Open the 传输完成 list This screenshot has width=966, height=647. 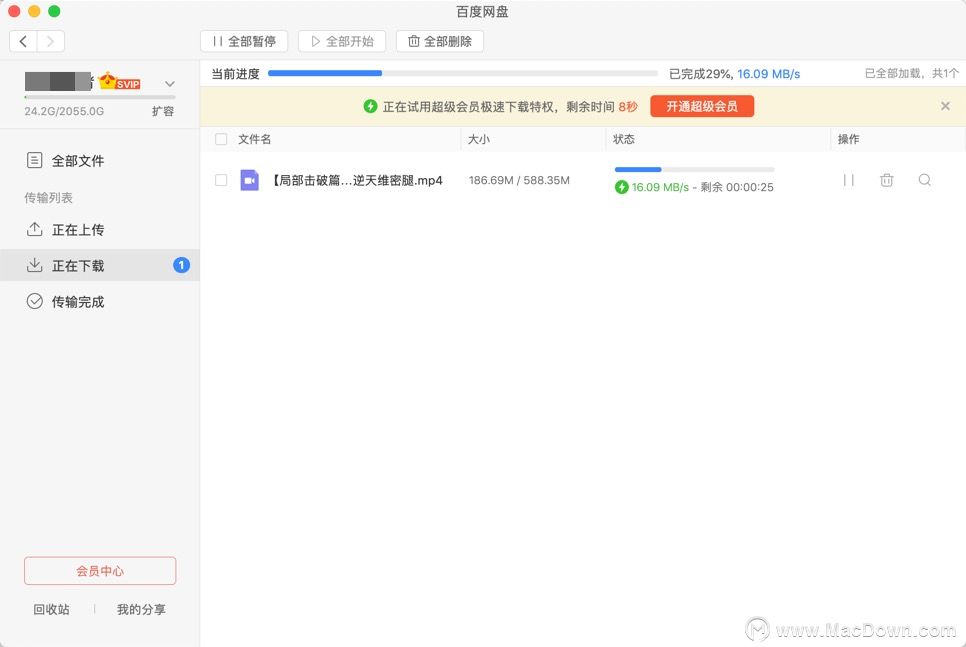pyautogui.click(x=100, y=301)
